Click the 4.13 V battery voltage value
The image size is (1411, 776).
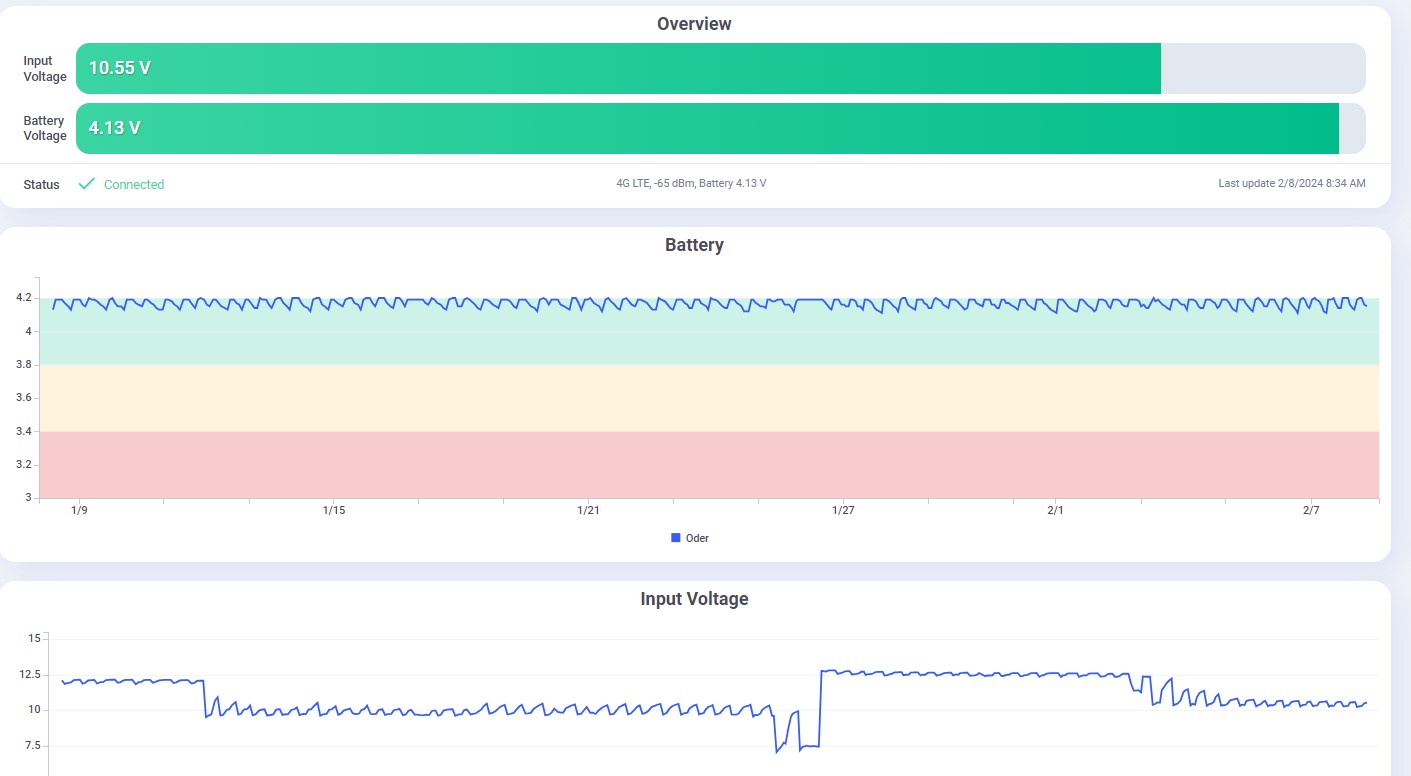114,128
